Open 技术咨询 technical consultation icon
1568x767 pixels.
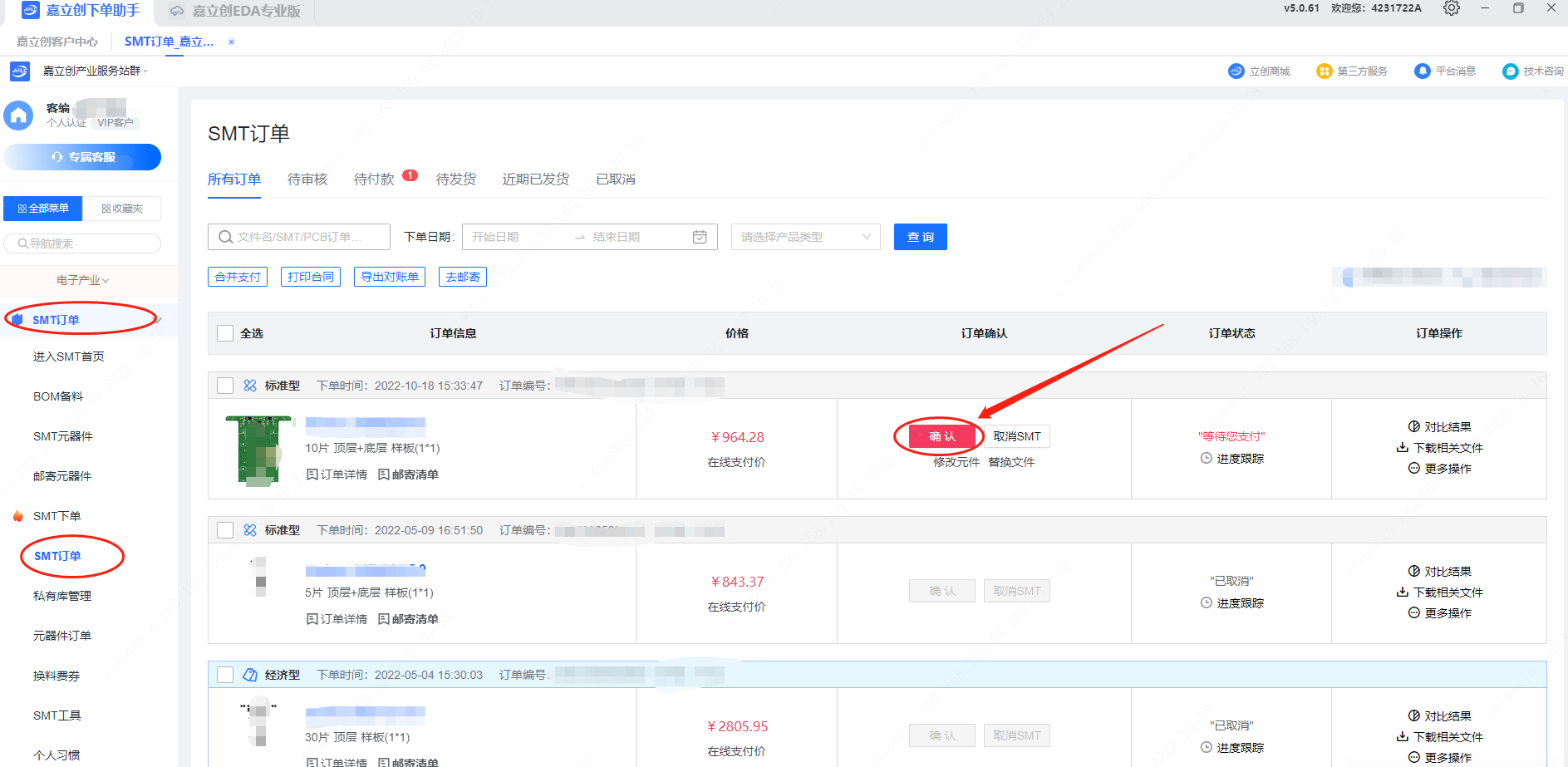pos(1510,71)
